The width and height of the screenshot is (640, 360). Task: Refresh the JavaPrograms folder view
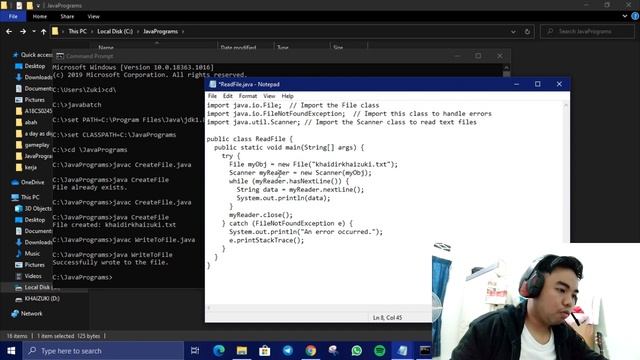(527, 31)
